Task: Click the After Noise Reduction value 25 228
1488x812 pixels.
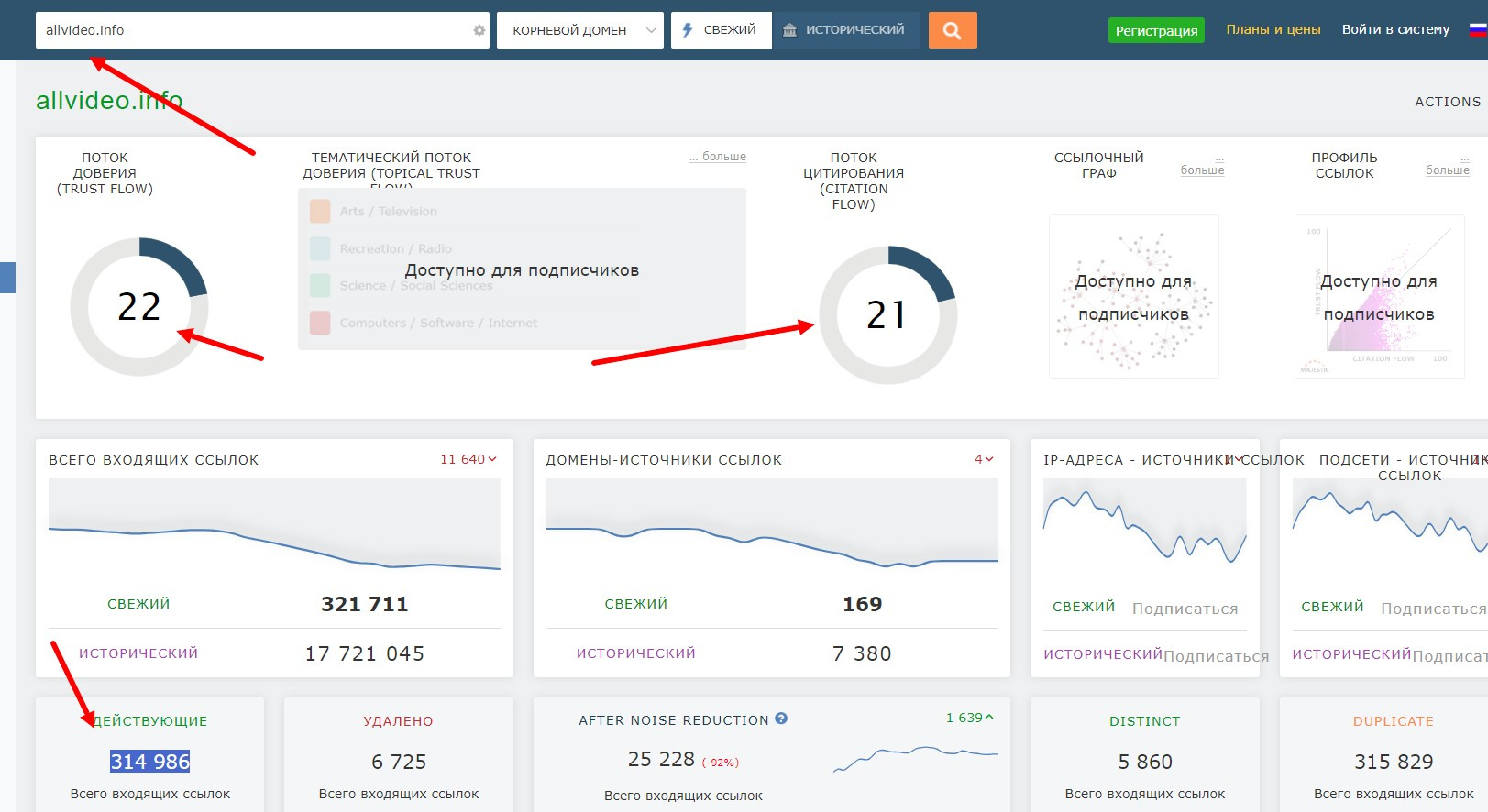Action: pyautogui.click(x=661, y=759)
